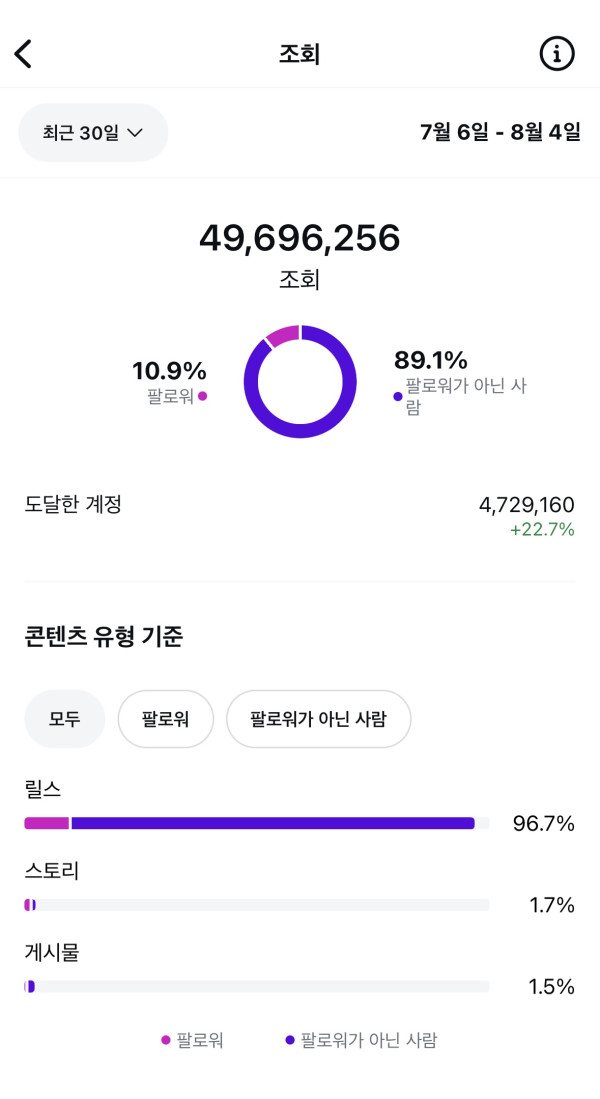Click the 콘텐츠 유형 기준 section heading
Screen dimensions: 600x1099
pos(104,636)
